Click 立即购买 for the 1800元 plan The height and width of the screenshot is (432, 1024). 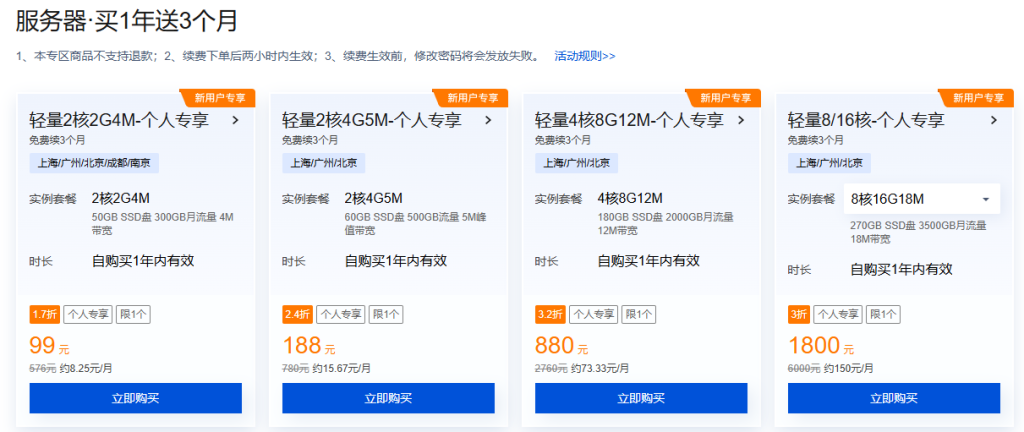pos(894,398)
